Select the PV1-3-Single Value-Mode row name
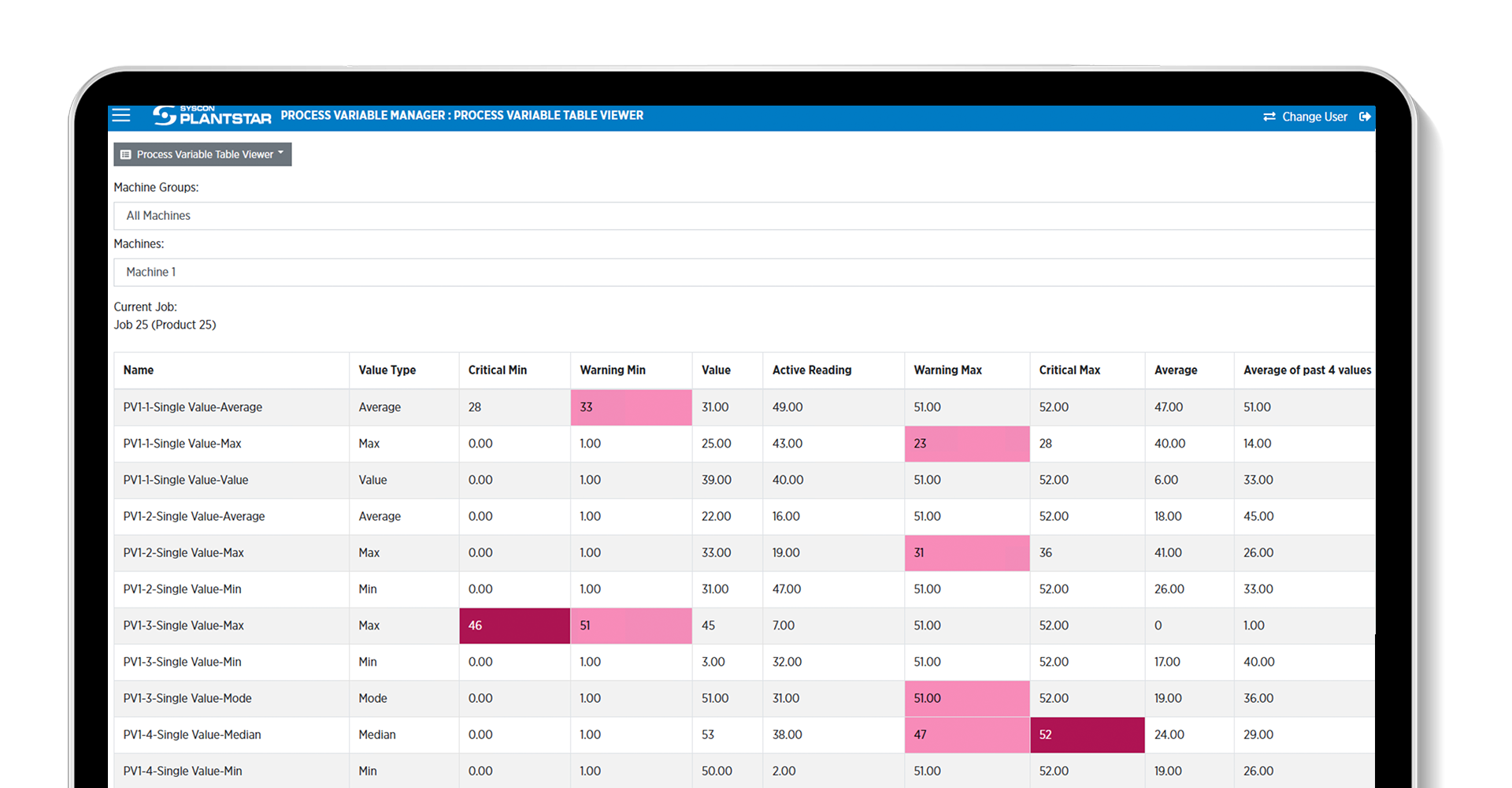 [x=187, y=698]
